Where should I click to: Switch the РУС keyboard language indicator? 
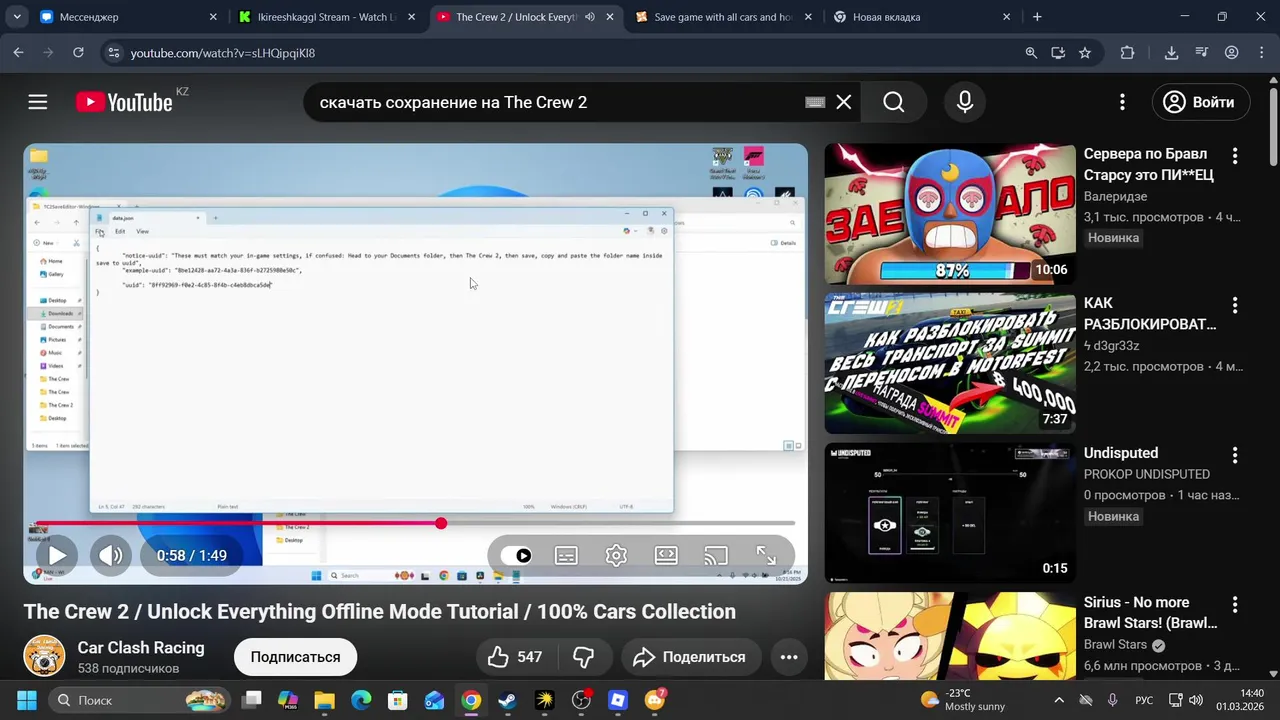tap(1144, 700)
